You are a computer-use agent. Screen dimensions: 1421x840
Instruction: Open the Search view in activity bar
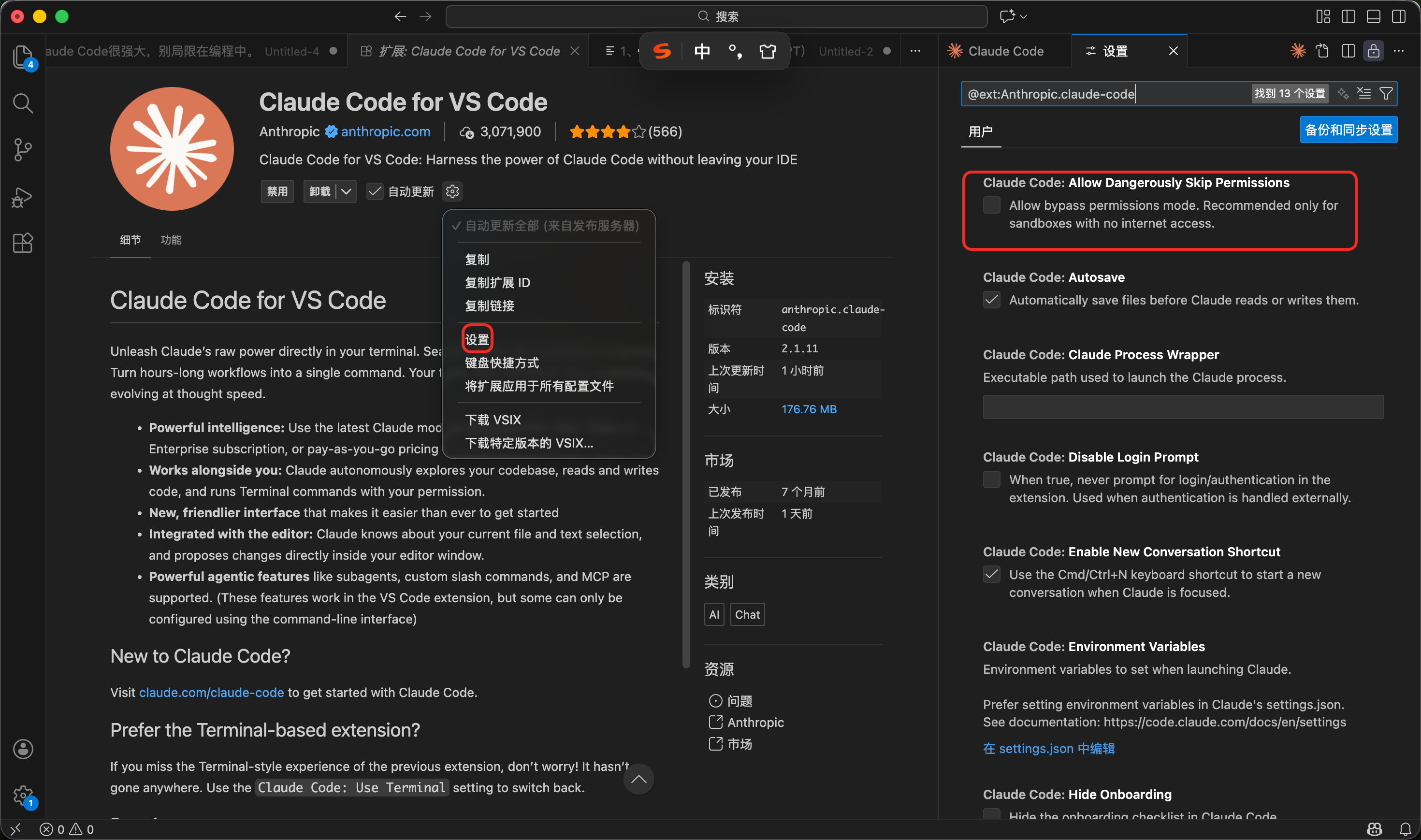pos(23,103)
